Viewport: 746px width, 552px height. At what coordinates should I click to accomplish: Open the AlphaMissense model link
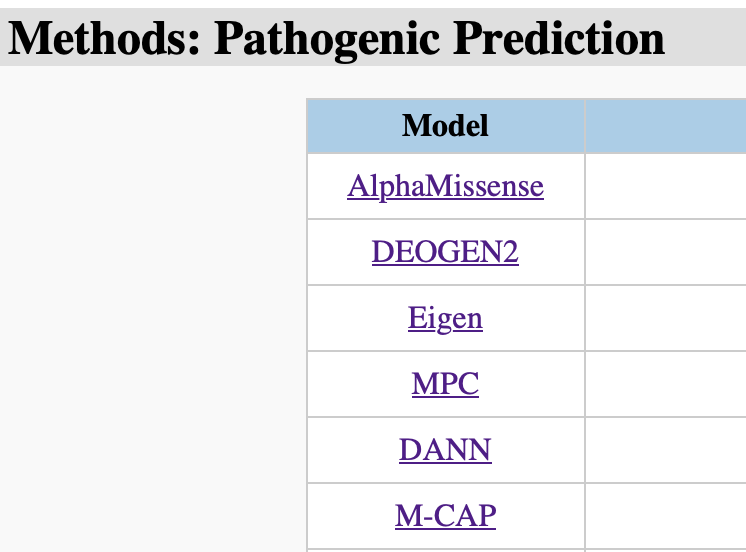pyautogui.click(x=445, y=186)
